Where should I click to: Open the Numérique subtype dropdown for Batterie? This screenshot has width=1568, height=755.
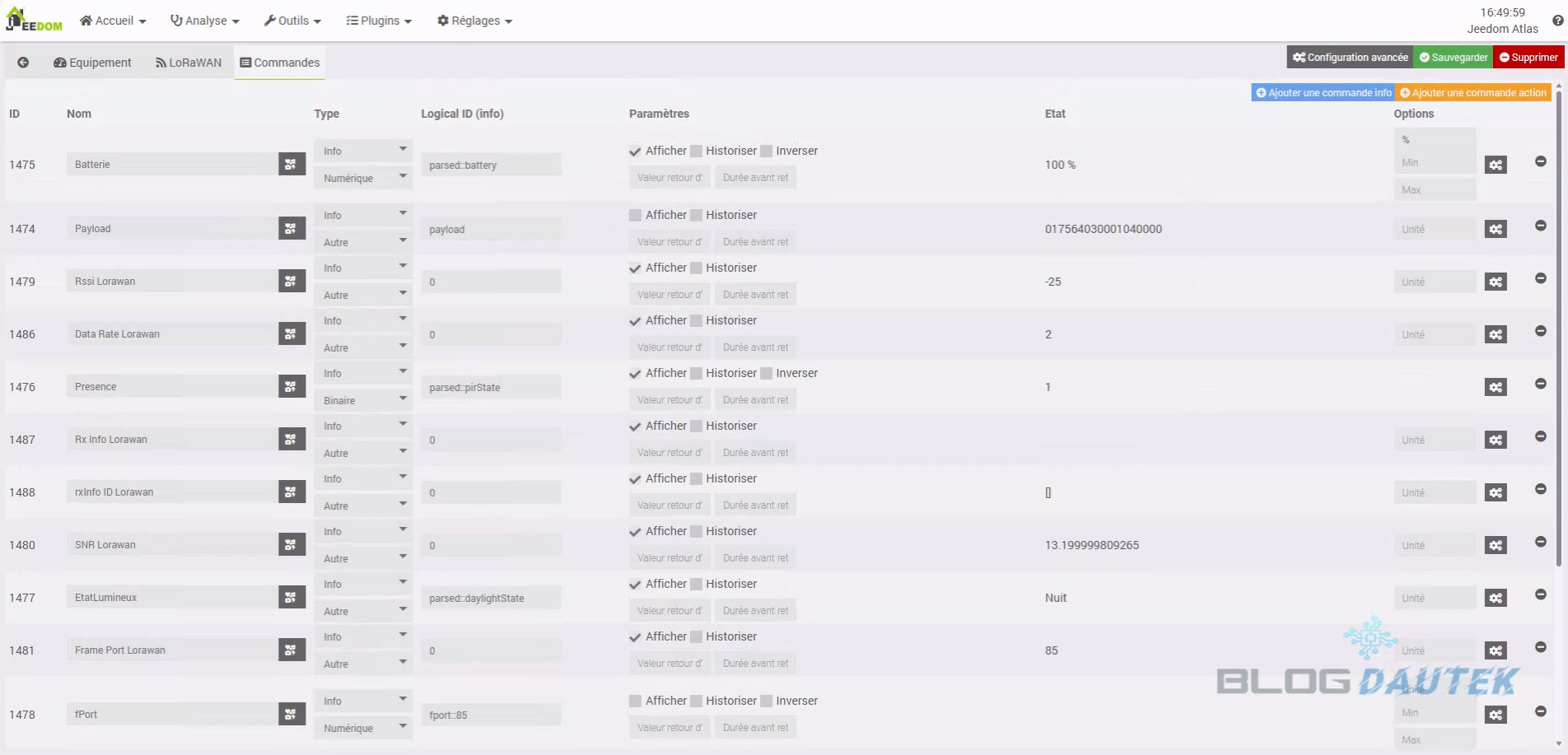[x=362, y=178]
